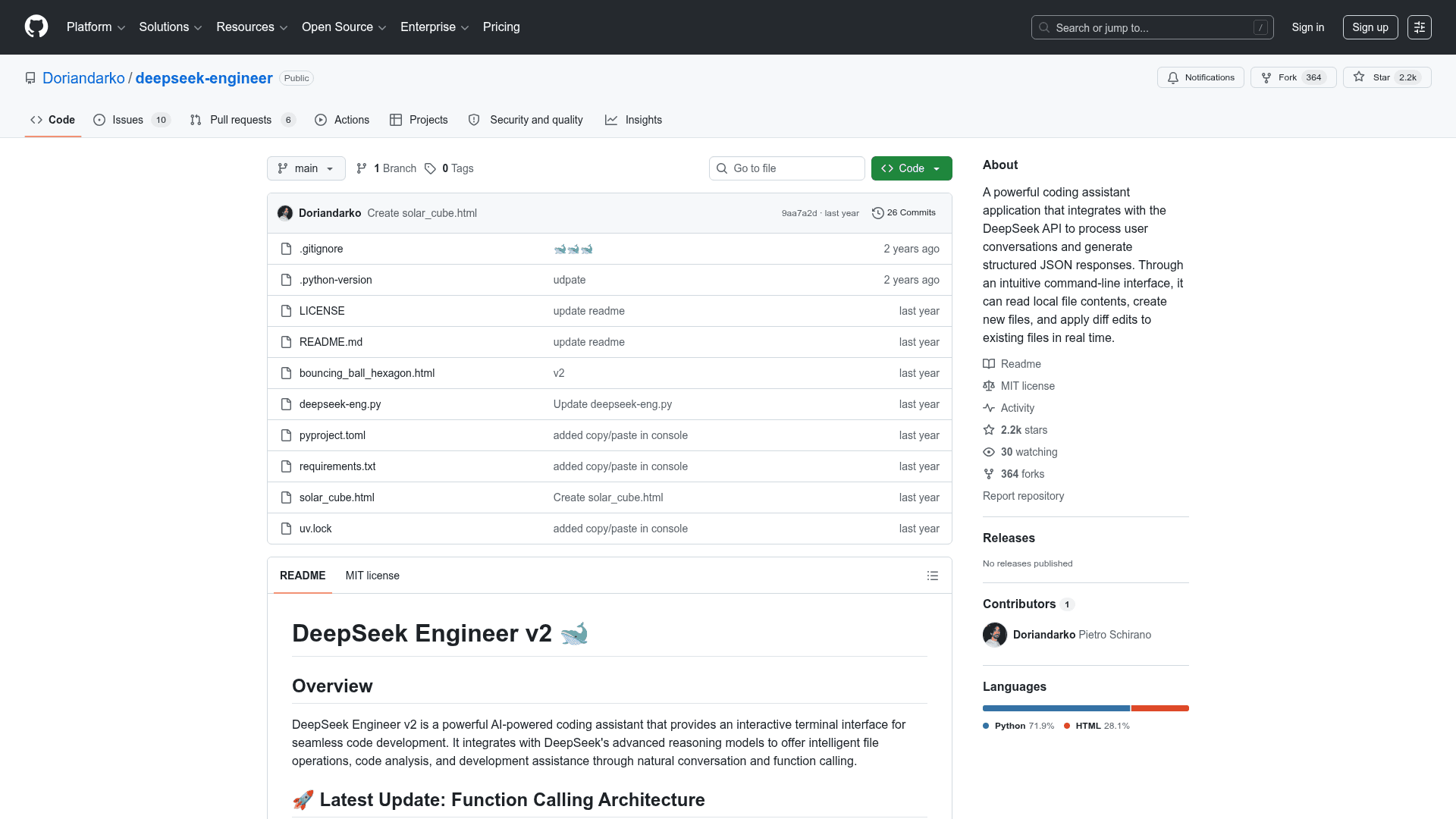Open the 30 watching link
Screen dimensions: 1456x819
pyautogui.click(x=1020, y=452)
